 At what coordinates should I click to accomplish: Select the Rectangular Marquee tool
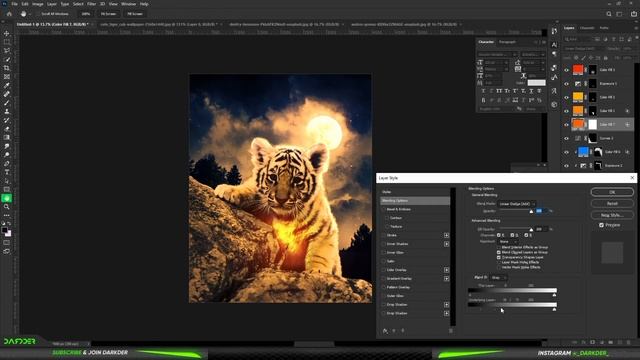point(7,42)
